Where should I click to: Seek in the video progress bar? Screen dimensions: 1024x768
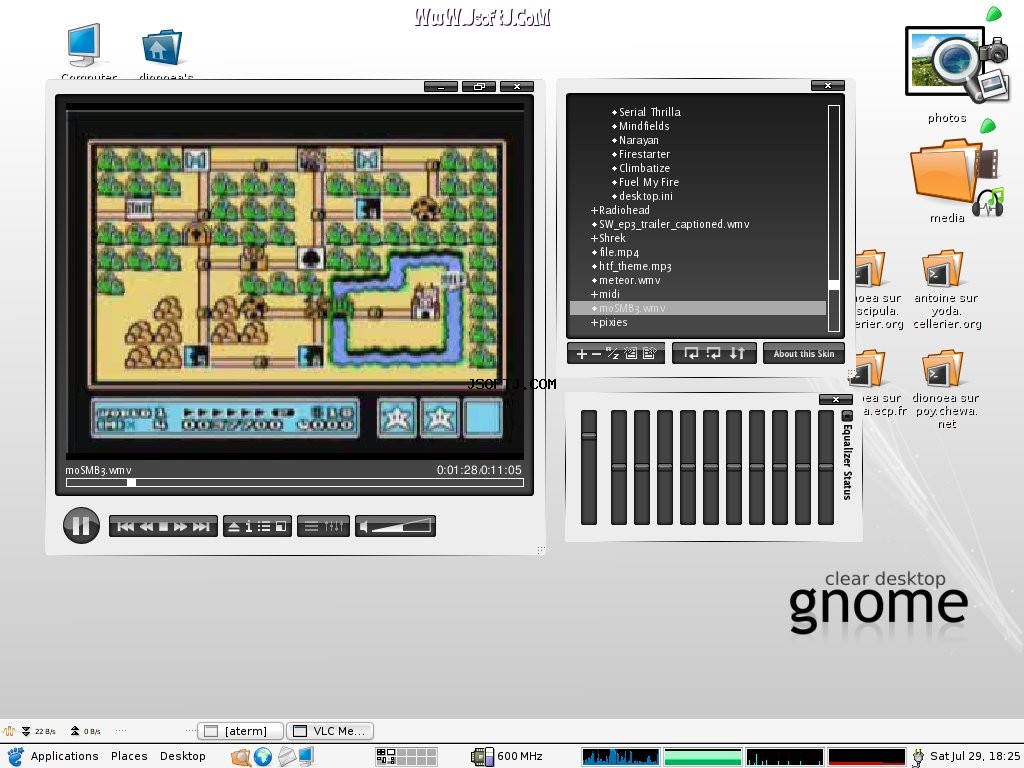click(x=295, y=483)
